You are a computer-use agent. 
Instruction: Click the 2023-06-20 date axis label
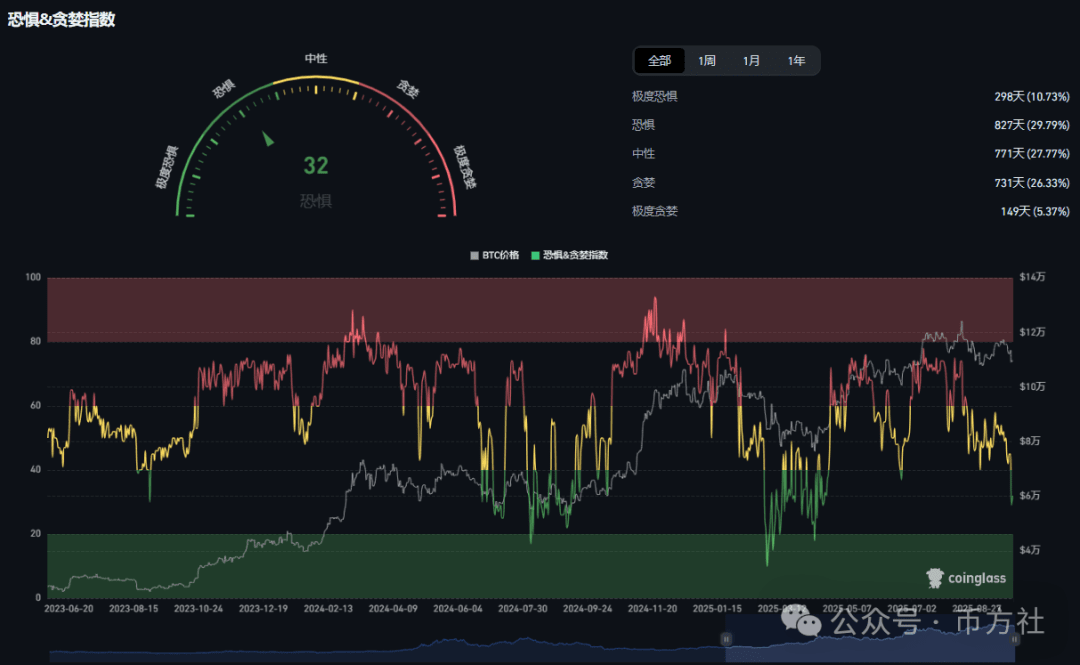tap(69, 607)
